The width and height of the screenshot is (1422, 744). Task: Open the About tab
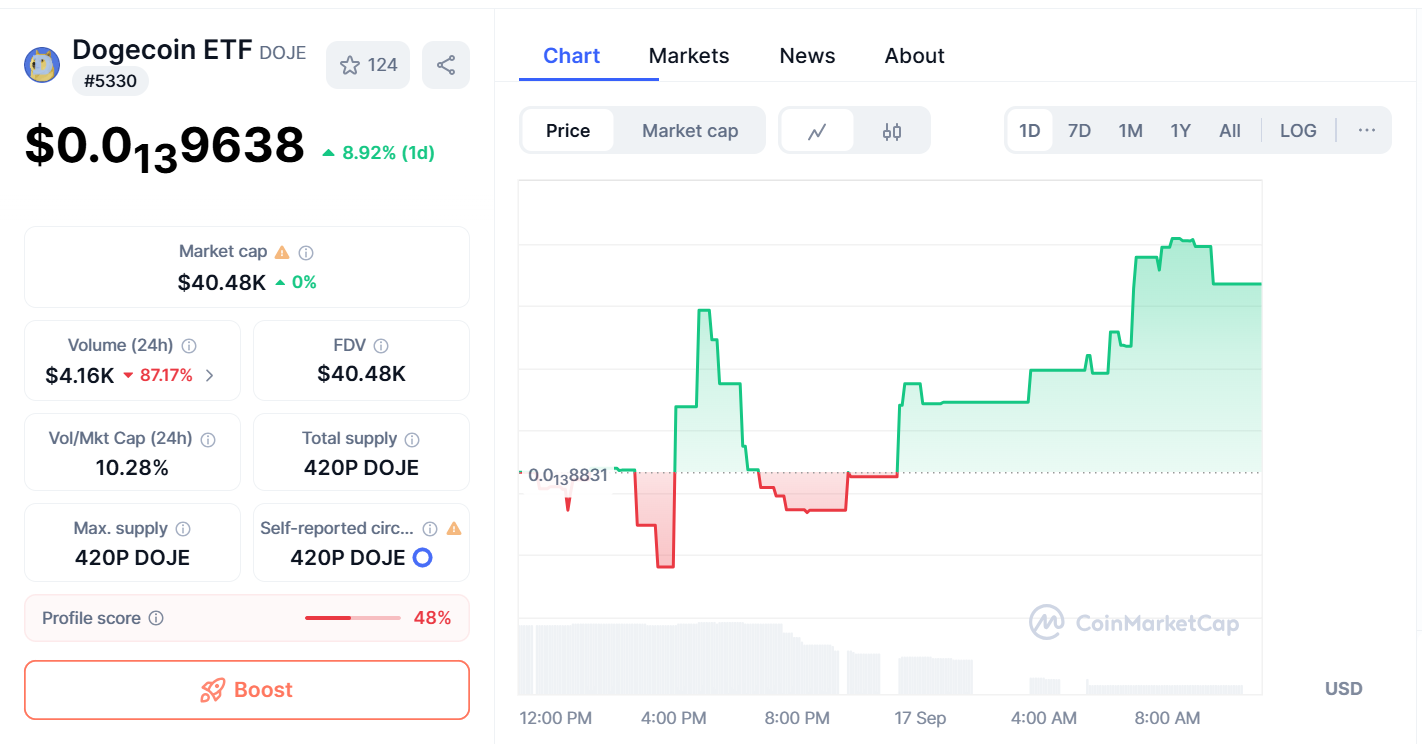pos(915,56)
